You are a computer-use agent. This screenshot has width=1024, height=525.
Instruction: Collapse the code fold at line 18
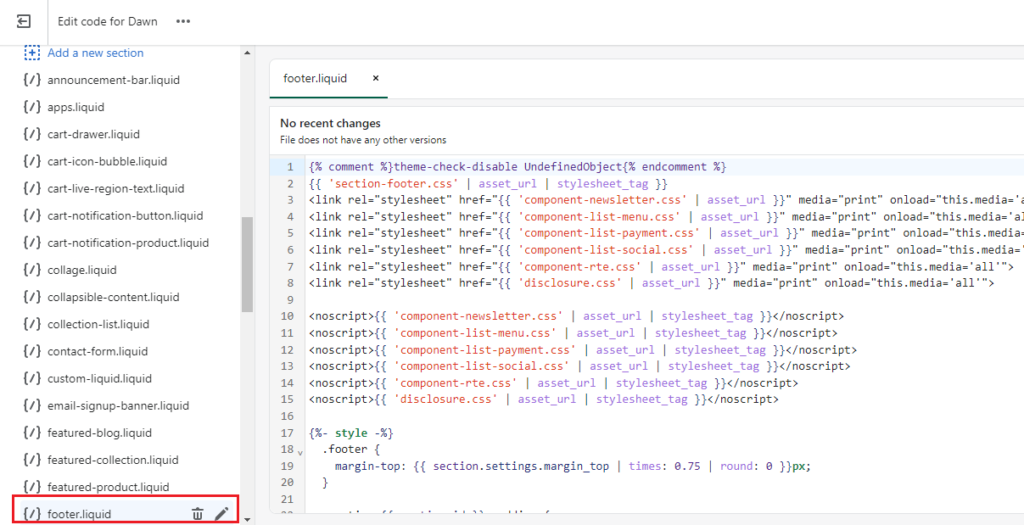click(x=302, y=453)
